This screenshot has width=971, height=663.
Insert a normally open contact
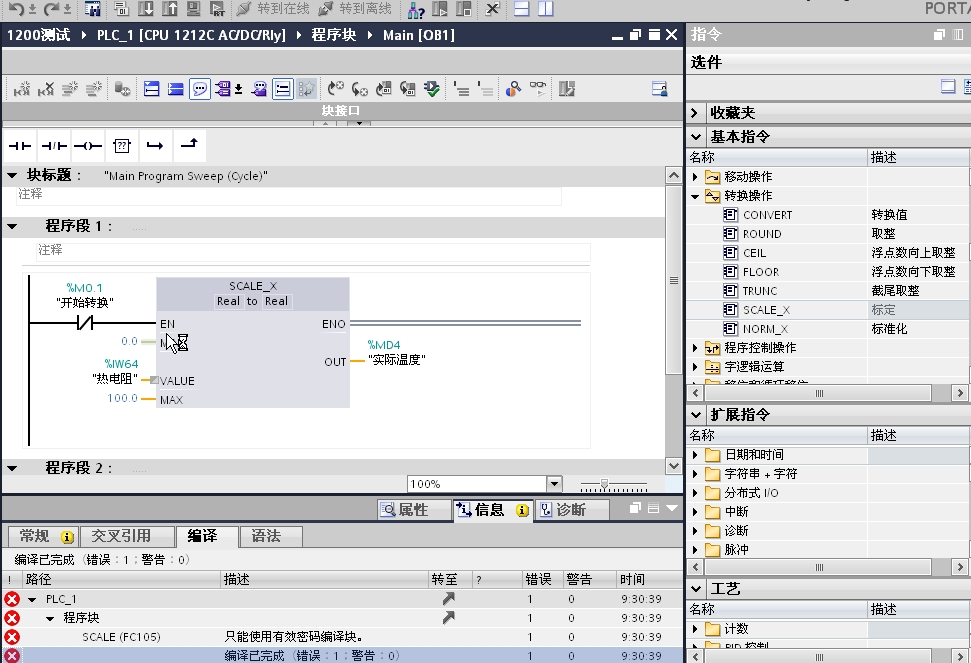(x=20, y=146)
